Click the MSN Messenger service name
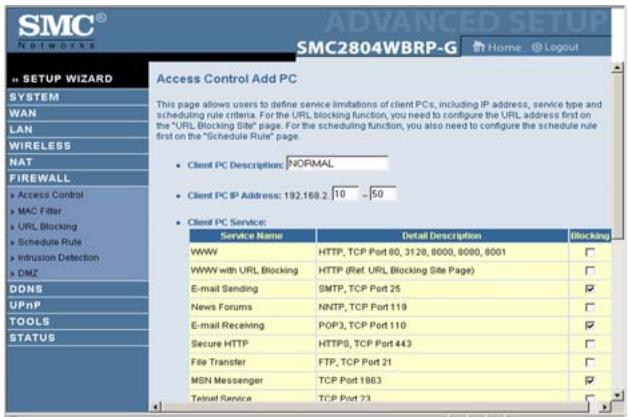The image size is (628, 417). pyautogui.click(x=227, y=381)
